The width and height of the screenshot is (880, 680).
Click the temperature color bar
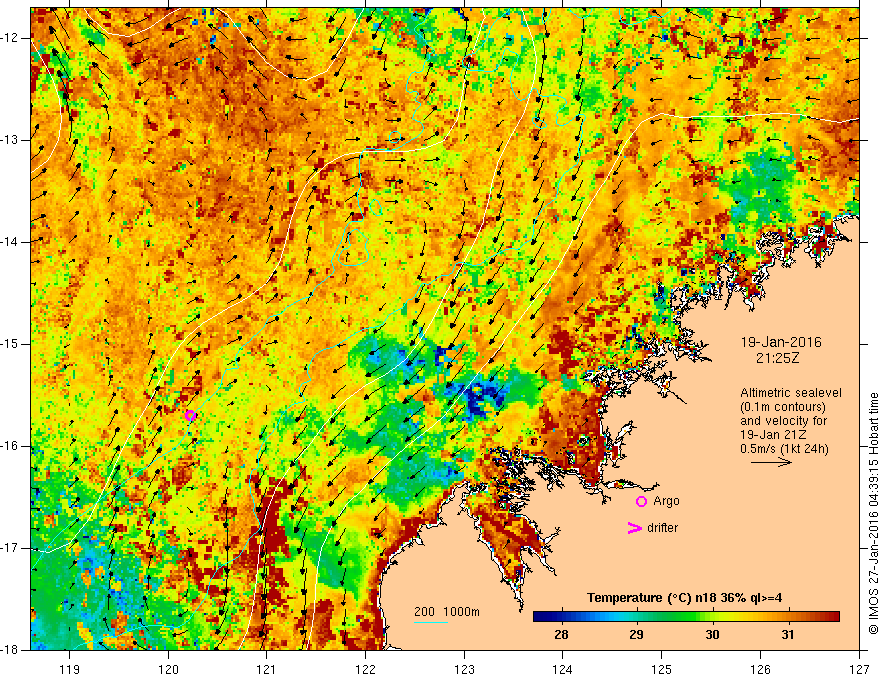click(686, 616)
